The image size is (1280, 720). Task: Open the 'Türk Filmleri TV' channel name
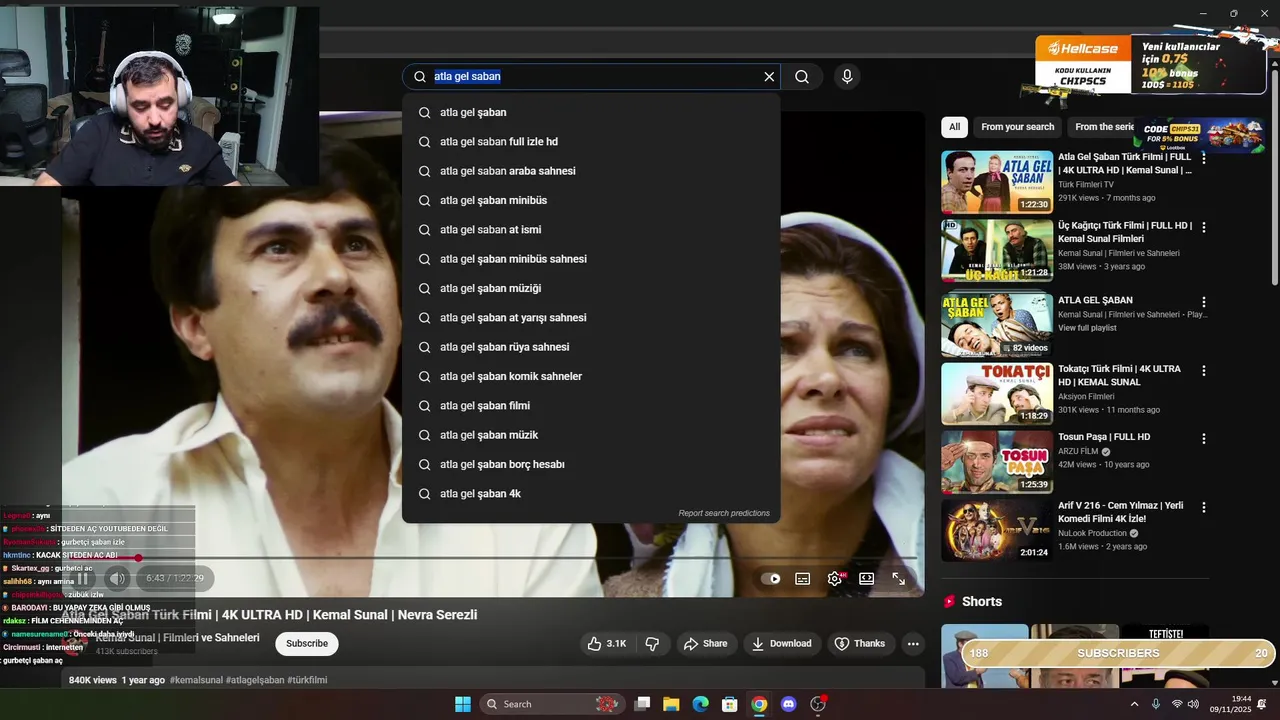pyautogui.click(x=1086, y=185)
